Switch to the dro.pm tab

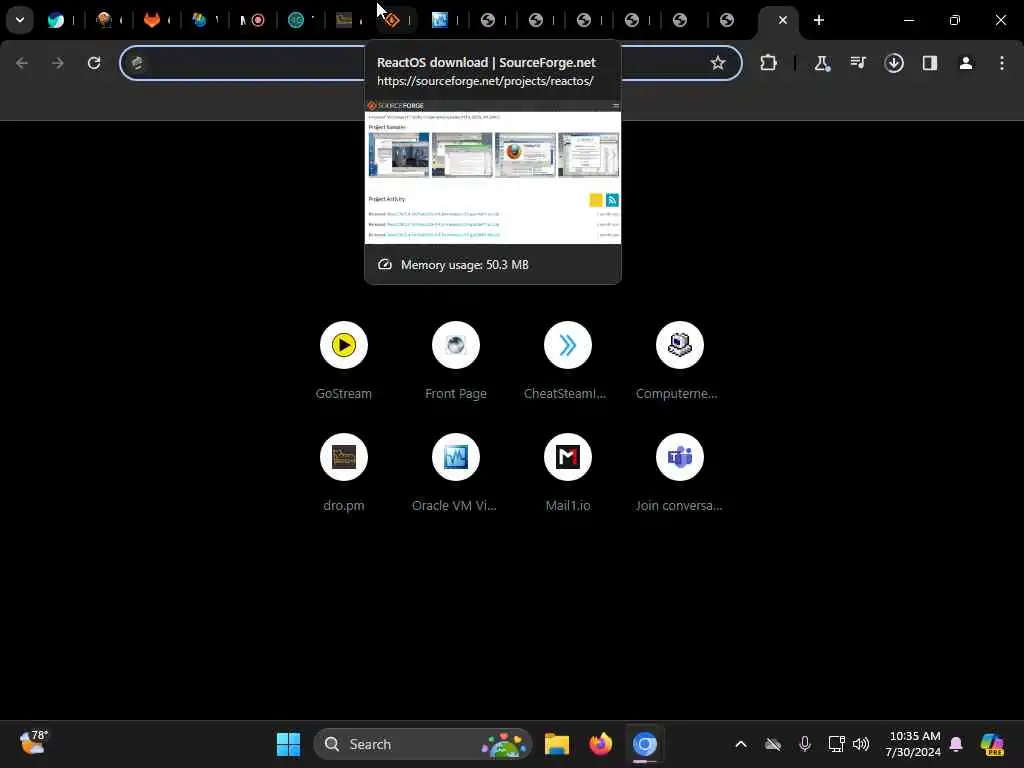(x=344, y=20)
